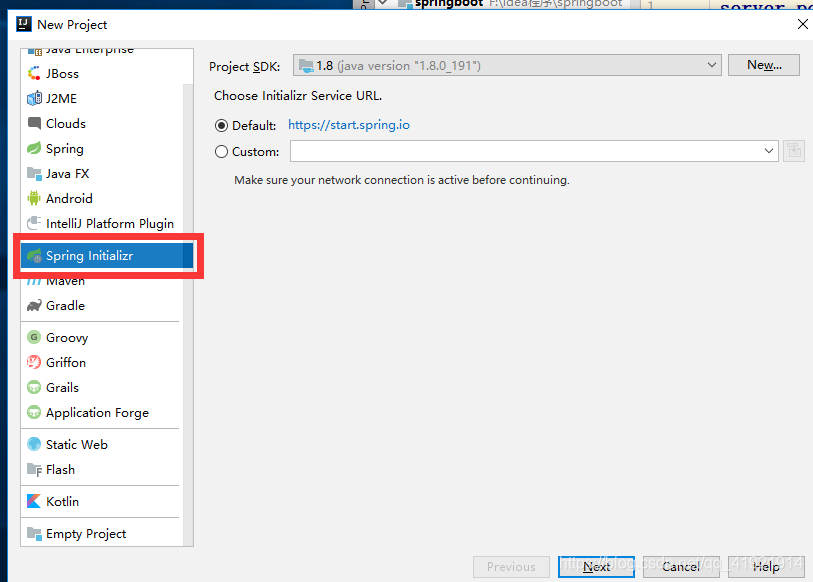
Task: Select the Clouds text label
Action: tap(66, 123)
